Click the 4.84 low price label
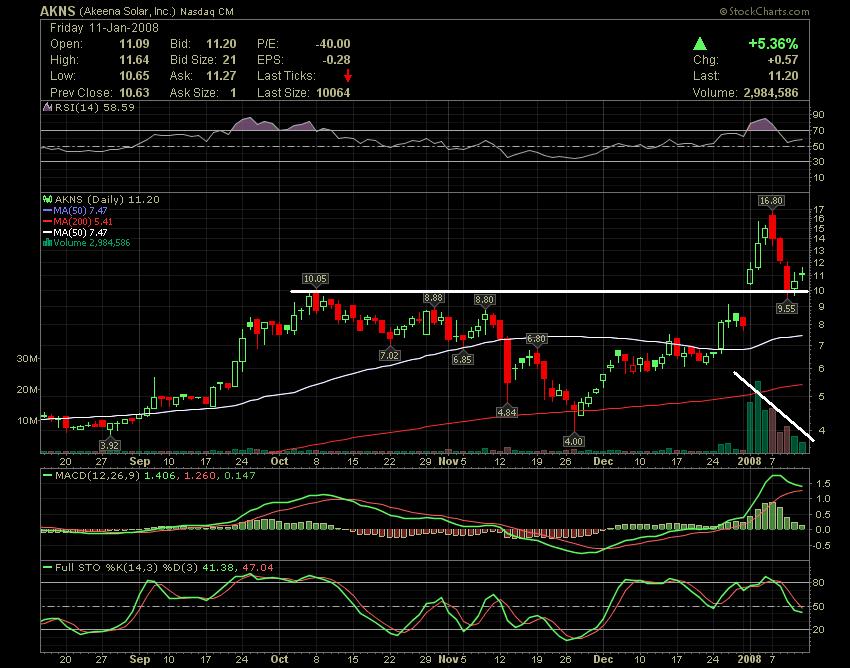The width and height of the screenshot is (850, 668). [x=507, y=412]
